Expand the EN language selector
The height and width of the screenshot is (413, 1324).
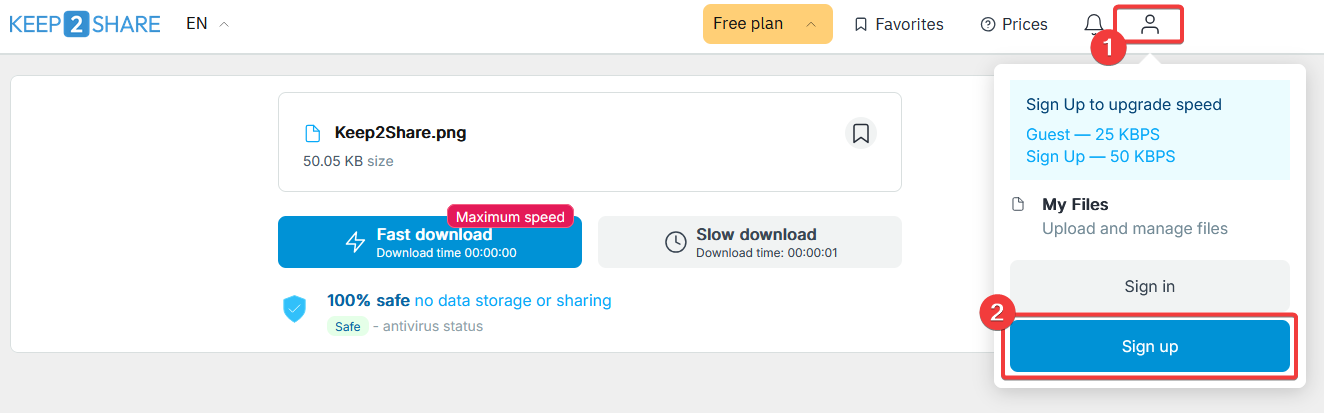pos(208,24)
